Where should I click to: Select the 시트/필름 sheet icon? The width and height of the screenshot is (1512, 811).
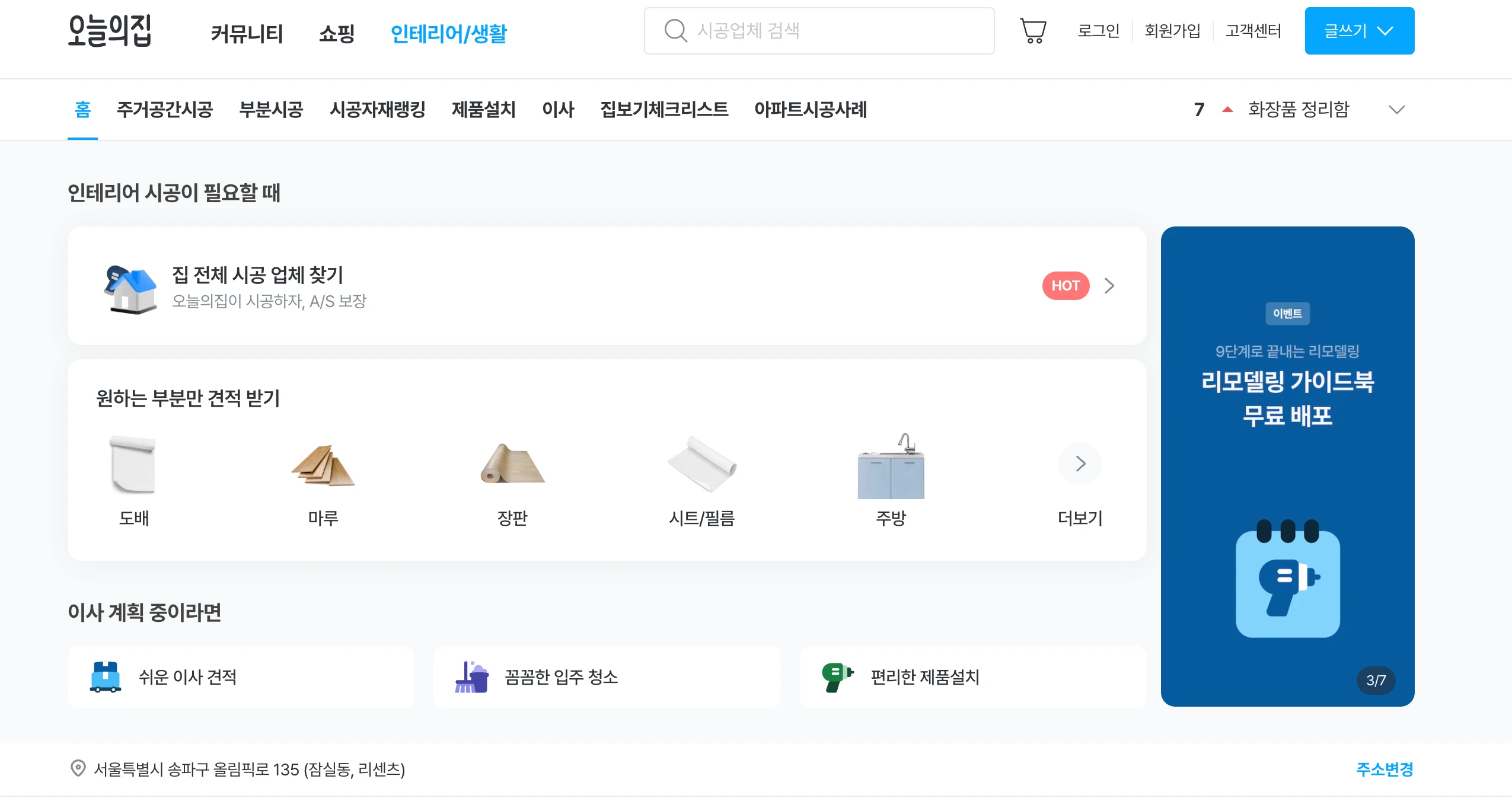pos(701,465)
